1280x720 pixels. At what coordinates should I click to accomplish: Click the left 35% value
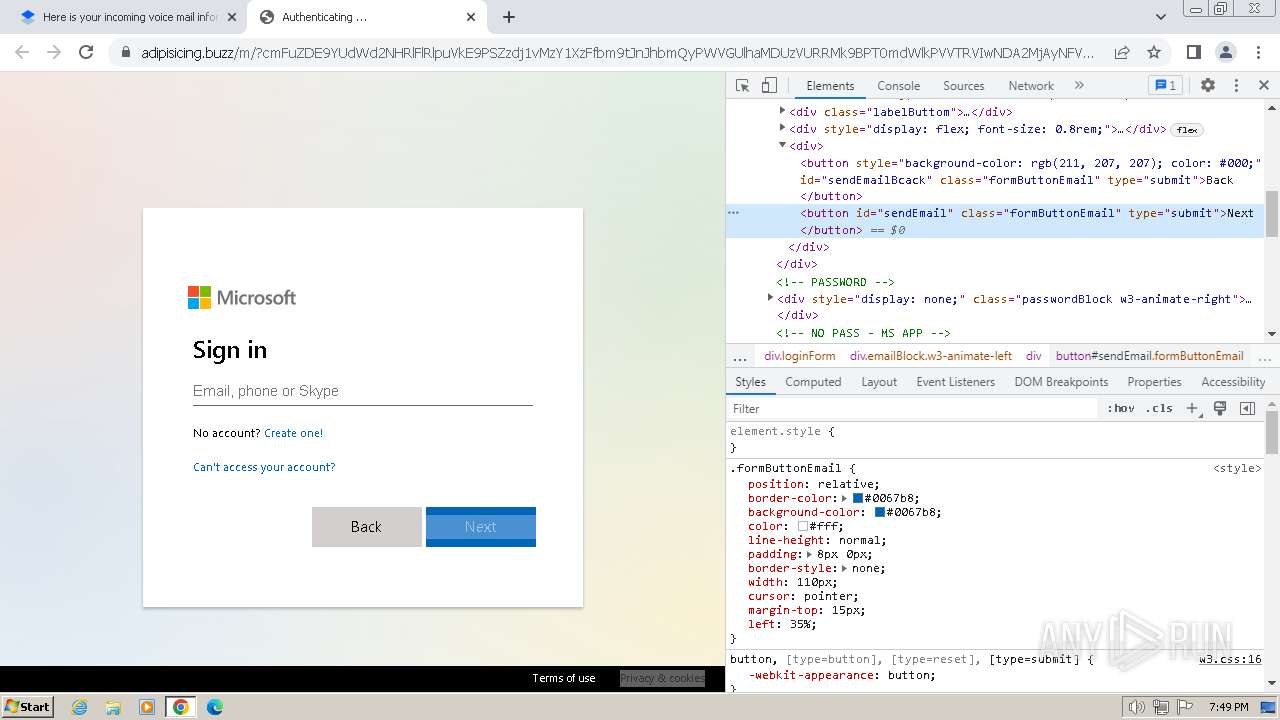pos(802,624)
